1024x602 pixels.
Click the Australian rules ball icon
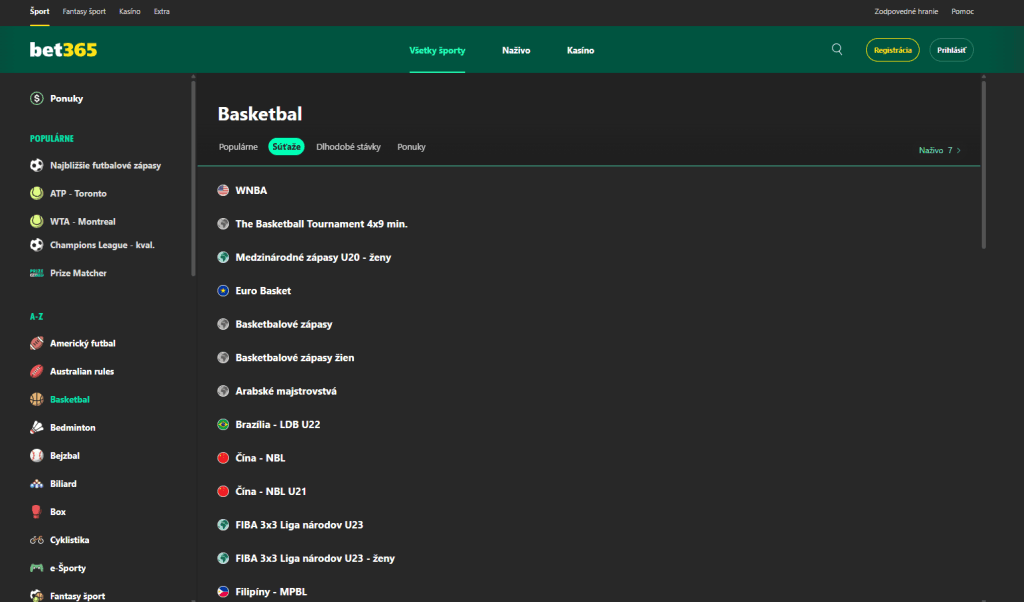[37, 372]
